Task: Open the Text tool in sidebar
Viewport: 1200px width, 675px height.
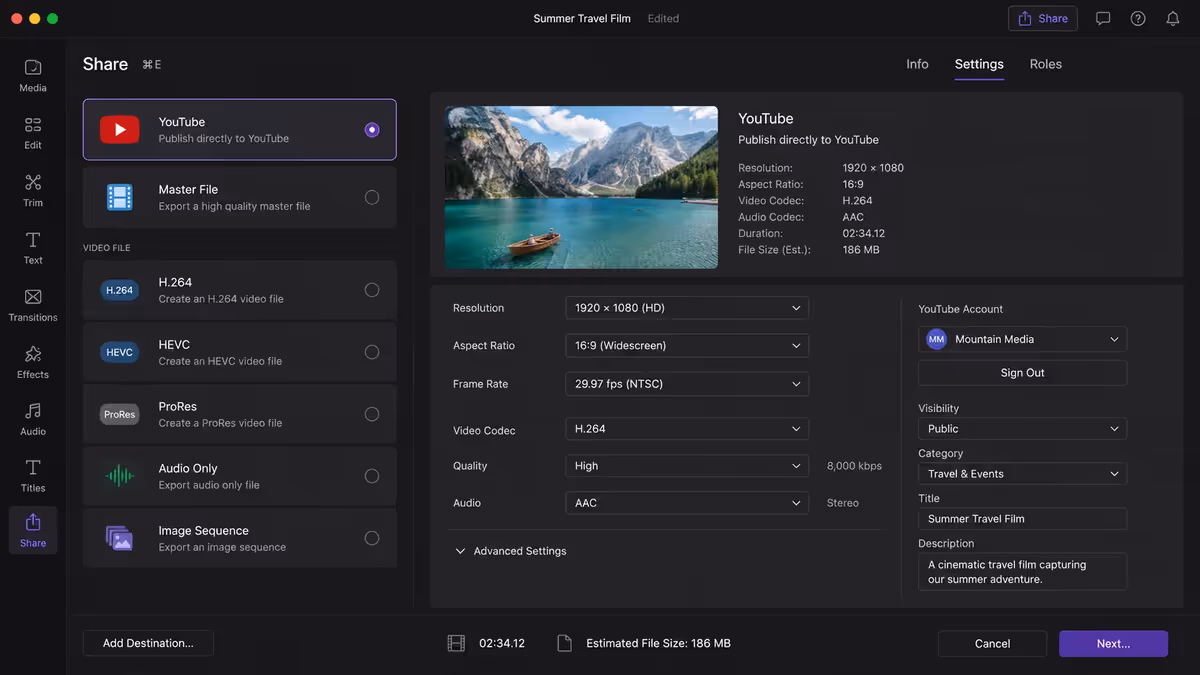Action: [x=33, y=247]
